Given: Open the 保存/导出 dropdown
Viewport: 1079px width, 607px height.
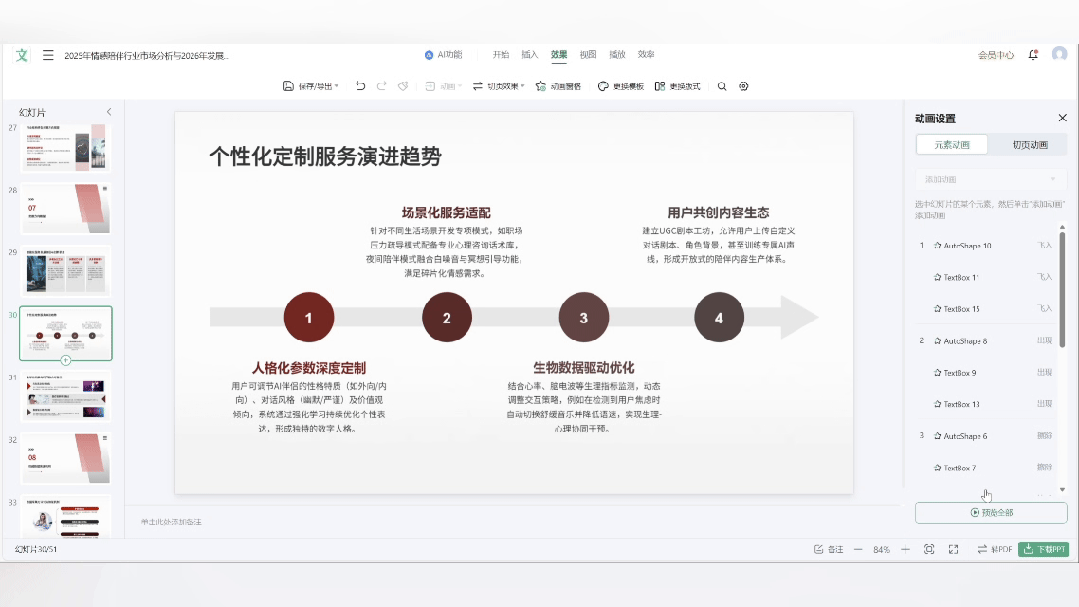Looking at the screenshot, I should [x=315, y=87].
